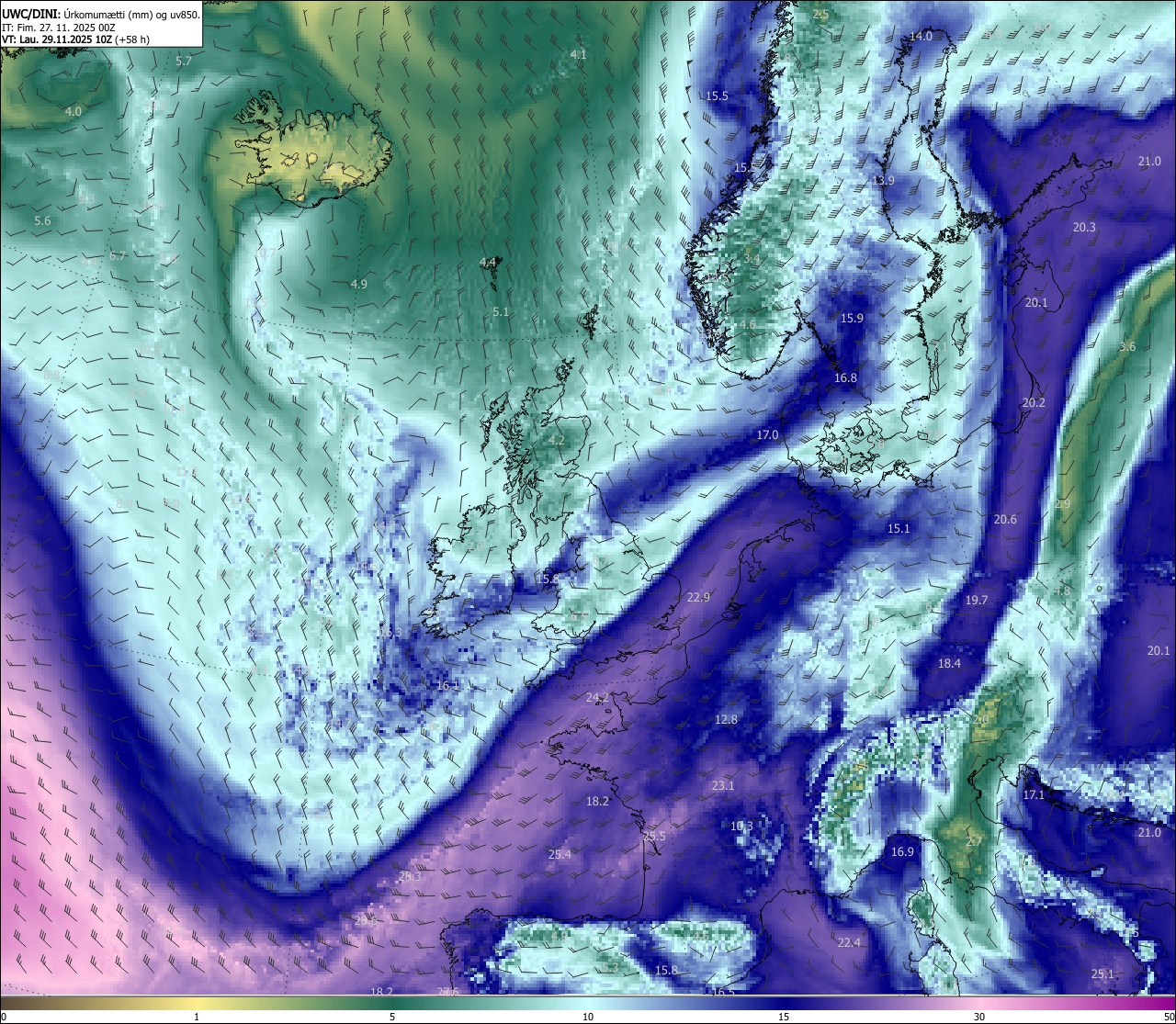Click the 25.4 value in the Bay of Biscay
Screen dimensions: 1176x1024
coord(560,855)
